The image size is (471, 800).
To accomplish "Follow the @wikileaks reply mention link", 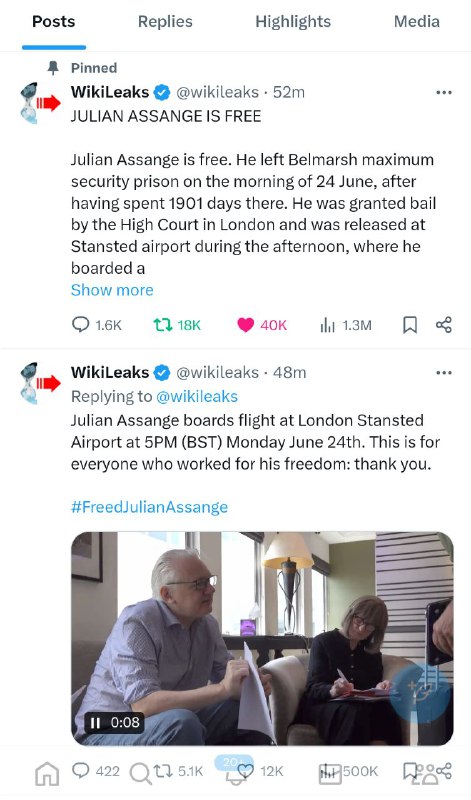I will [196, 396].
